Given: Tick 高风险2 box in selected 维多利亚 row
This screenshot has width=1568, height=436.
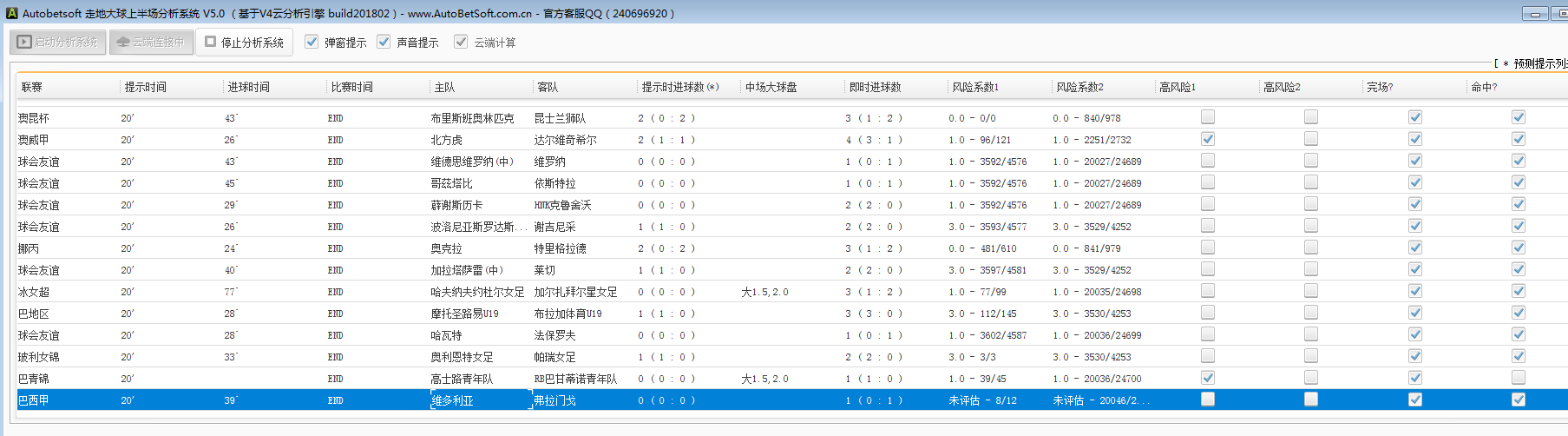Looking at the screenshot, I should tap(1310, 400).
